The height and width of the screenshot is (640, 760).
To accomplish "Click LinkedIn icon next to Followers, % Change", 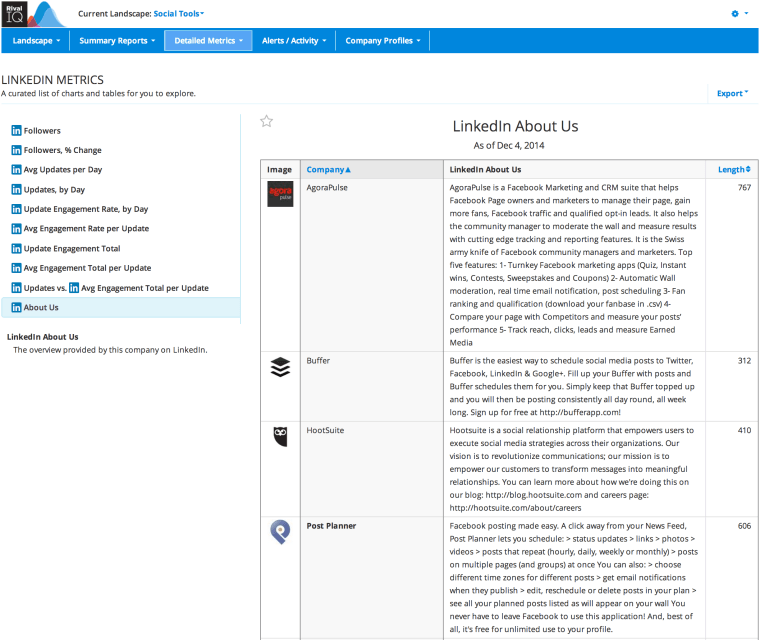I will (x=16, y=150).
